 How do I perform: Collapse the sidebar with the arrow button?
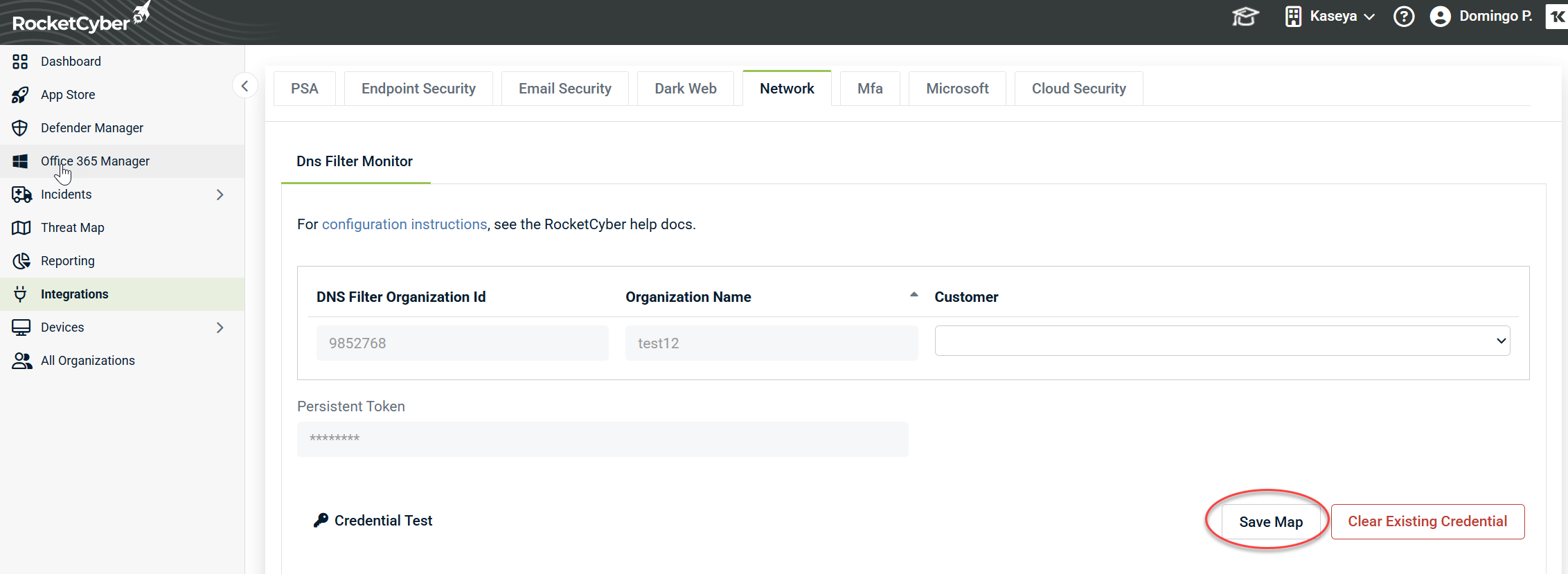coord(244,86)
